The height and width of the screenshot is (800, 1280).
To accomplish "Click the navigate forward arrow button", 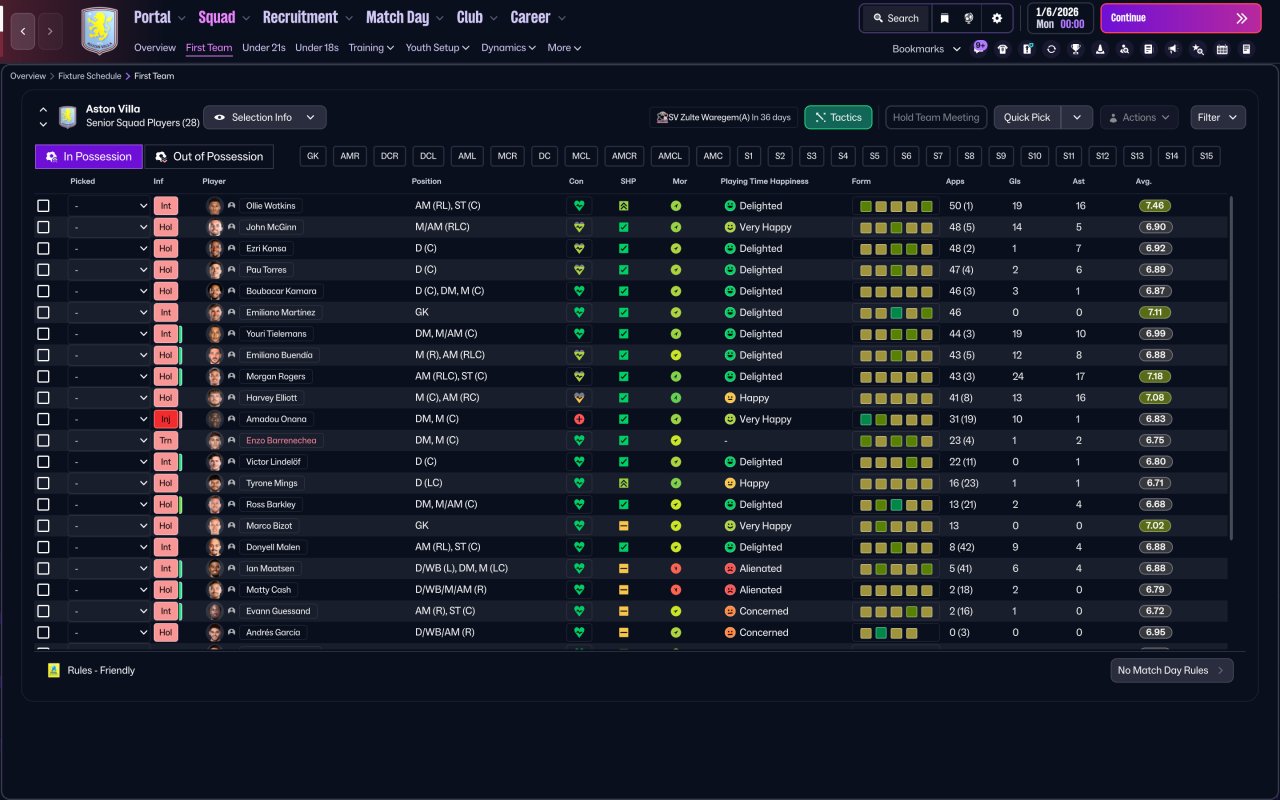I will 50,31.
